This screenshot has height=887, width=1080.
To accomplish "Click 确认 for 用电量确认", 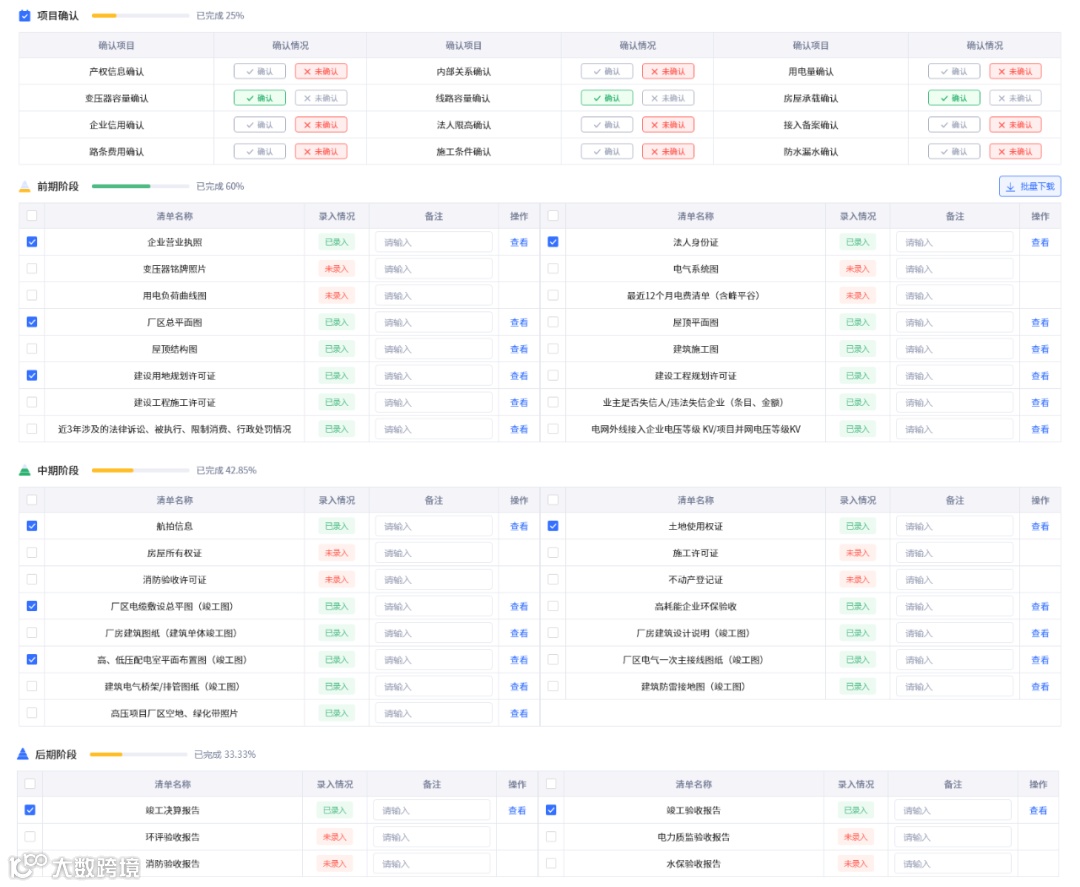I will pyautogui.click(x=954, y=71).
